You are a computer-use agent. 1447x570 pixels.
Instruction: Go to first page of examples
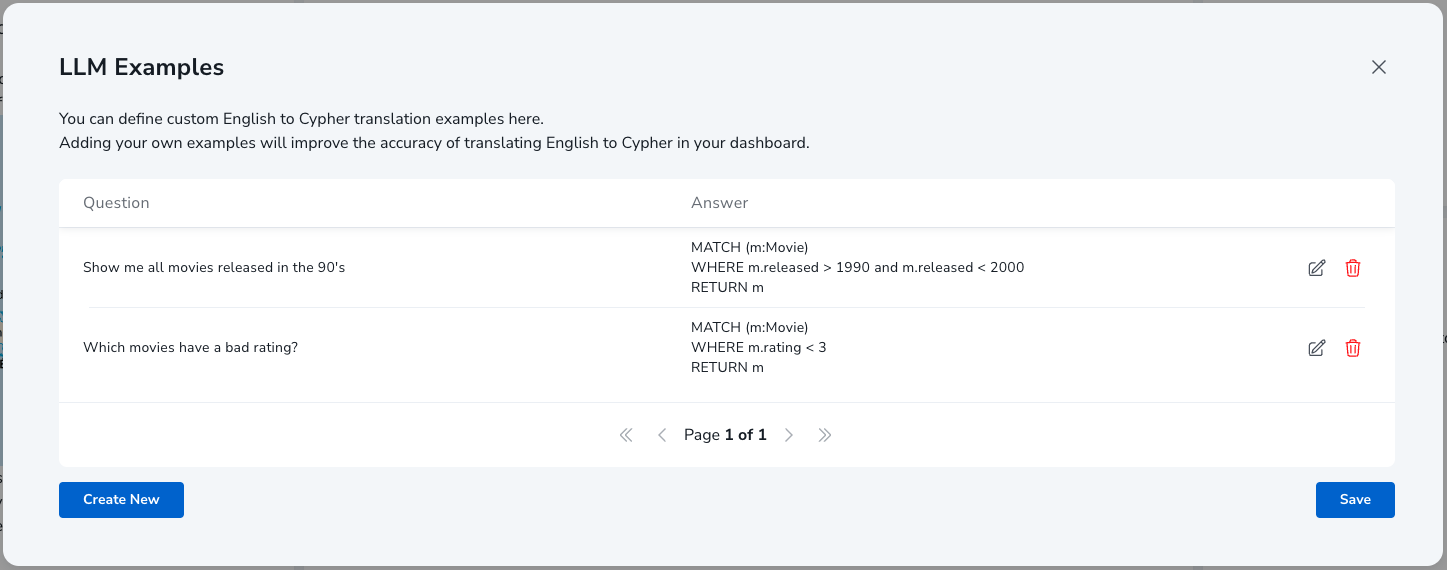click(x=626, y=435)
